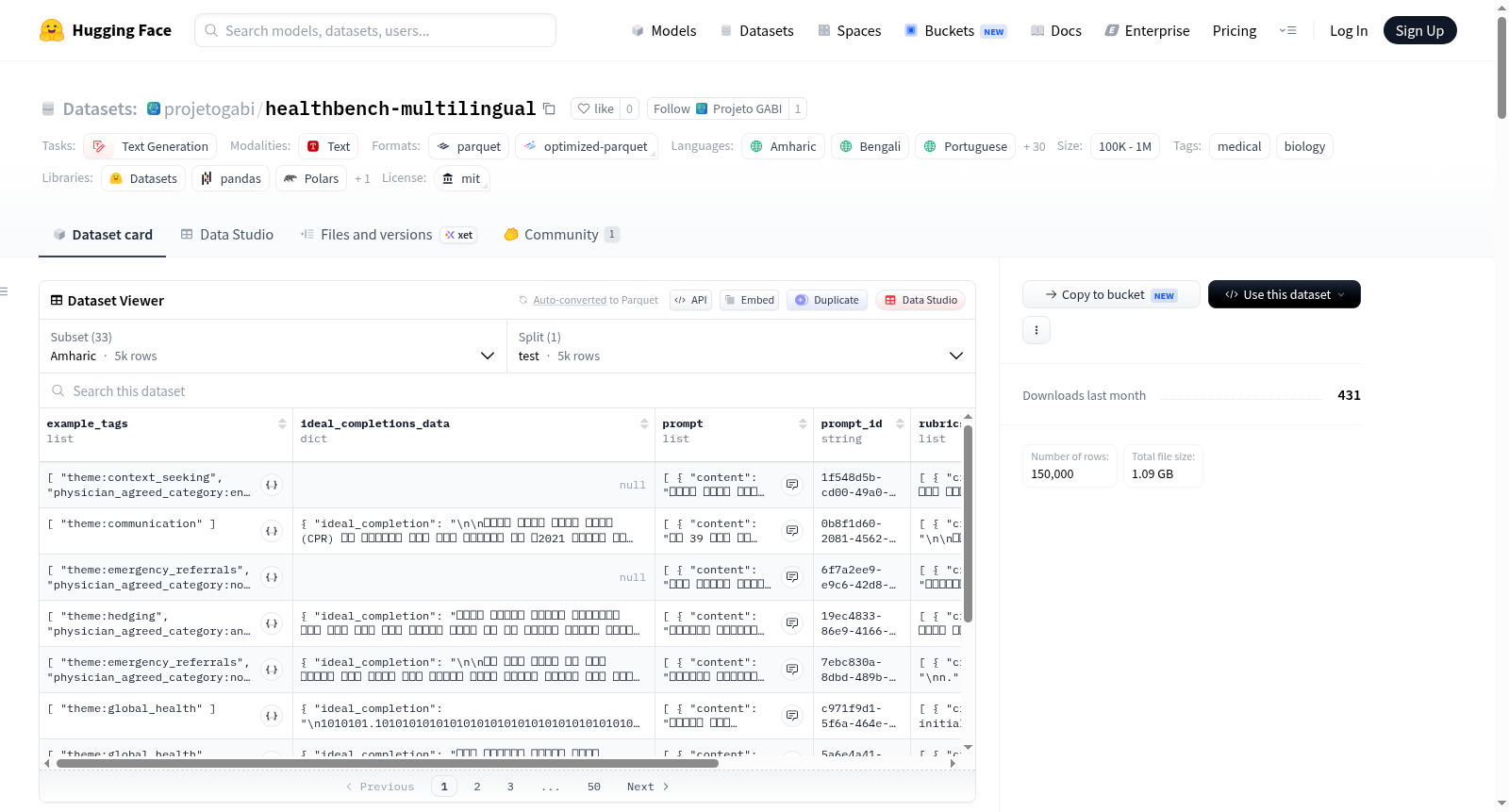1509x812 pixels.
Task: Open conversation view for prompt c971f9d1
Action: click(x=792, y=716)
